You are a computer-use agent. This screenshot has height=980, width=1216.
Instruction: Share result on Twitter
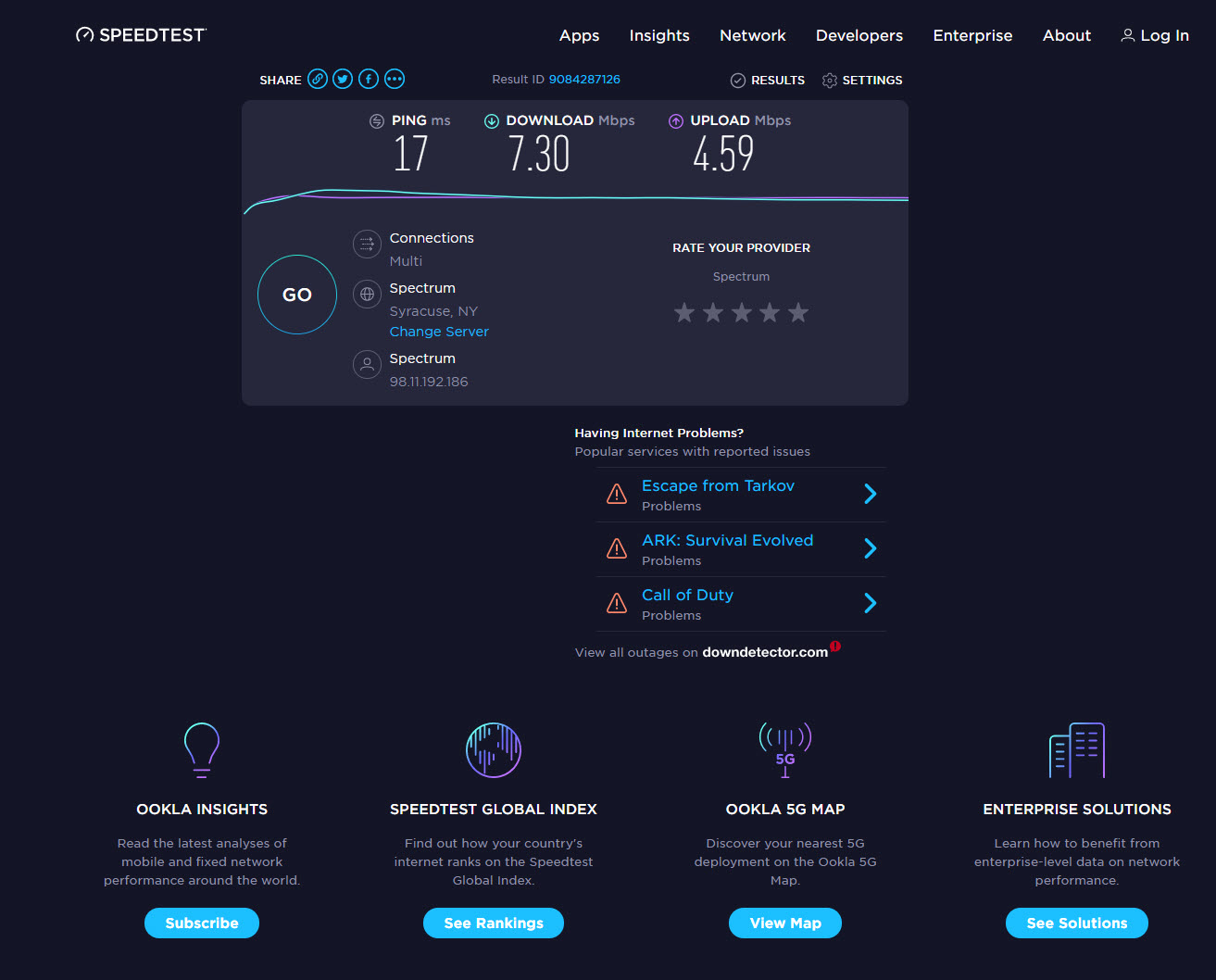343,79
